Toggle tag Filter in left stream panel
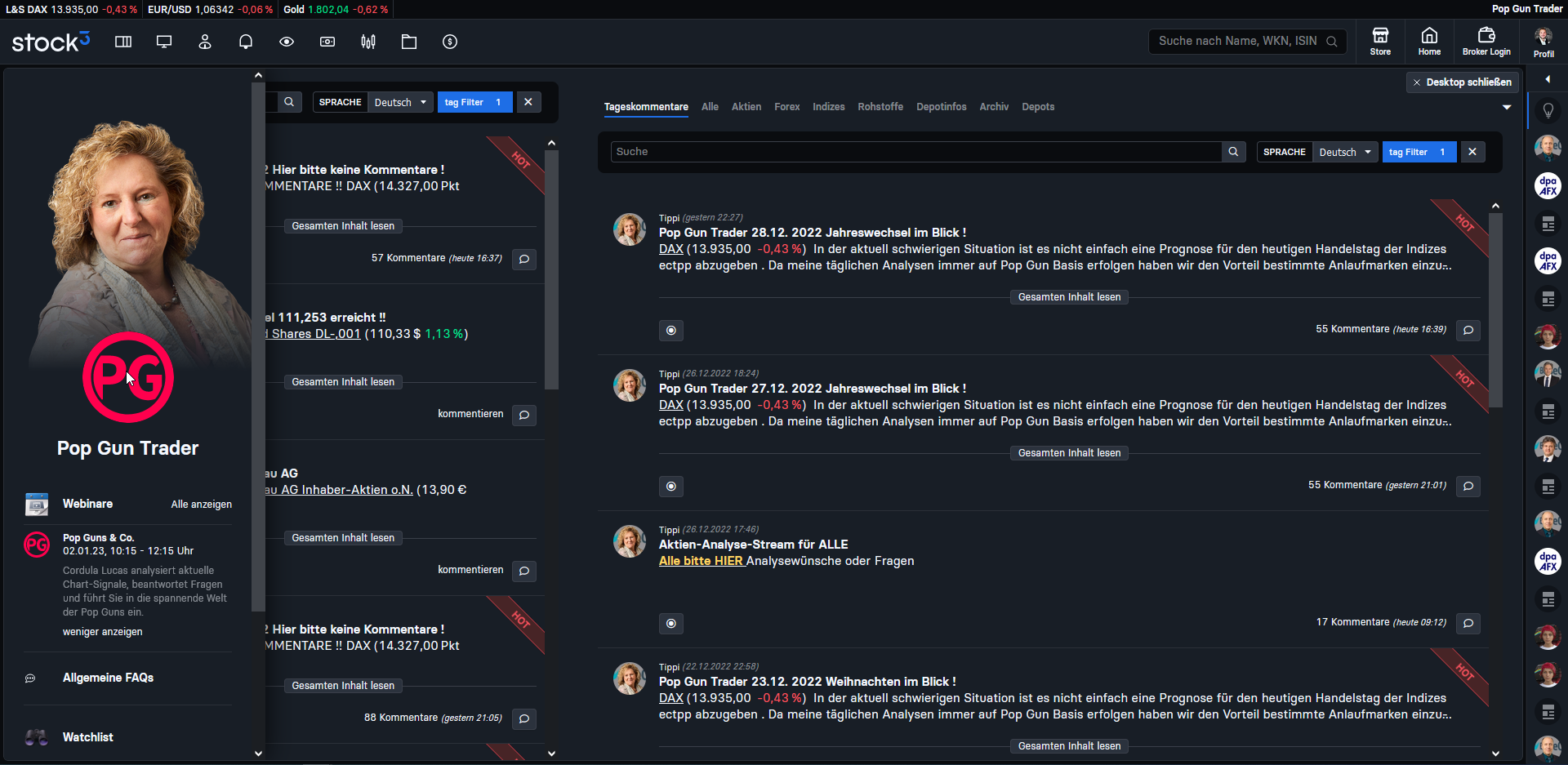 474,102
